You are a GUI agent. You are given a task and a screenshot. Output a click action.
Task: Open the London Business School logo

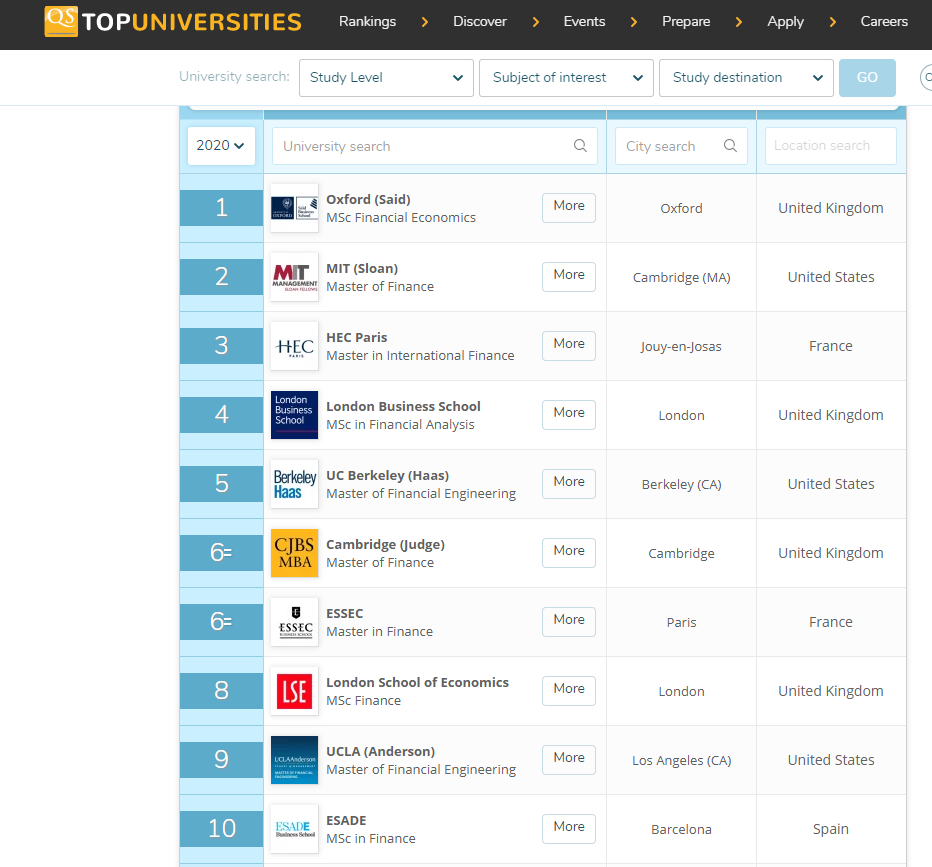coord(294,415)
